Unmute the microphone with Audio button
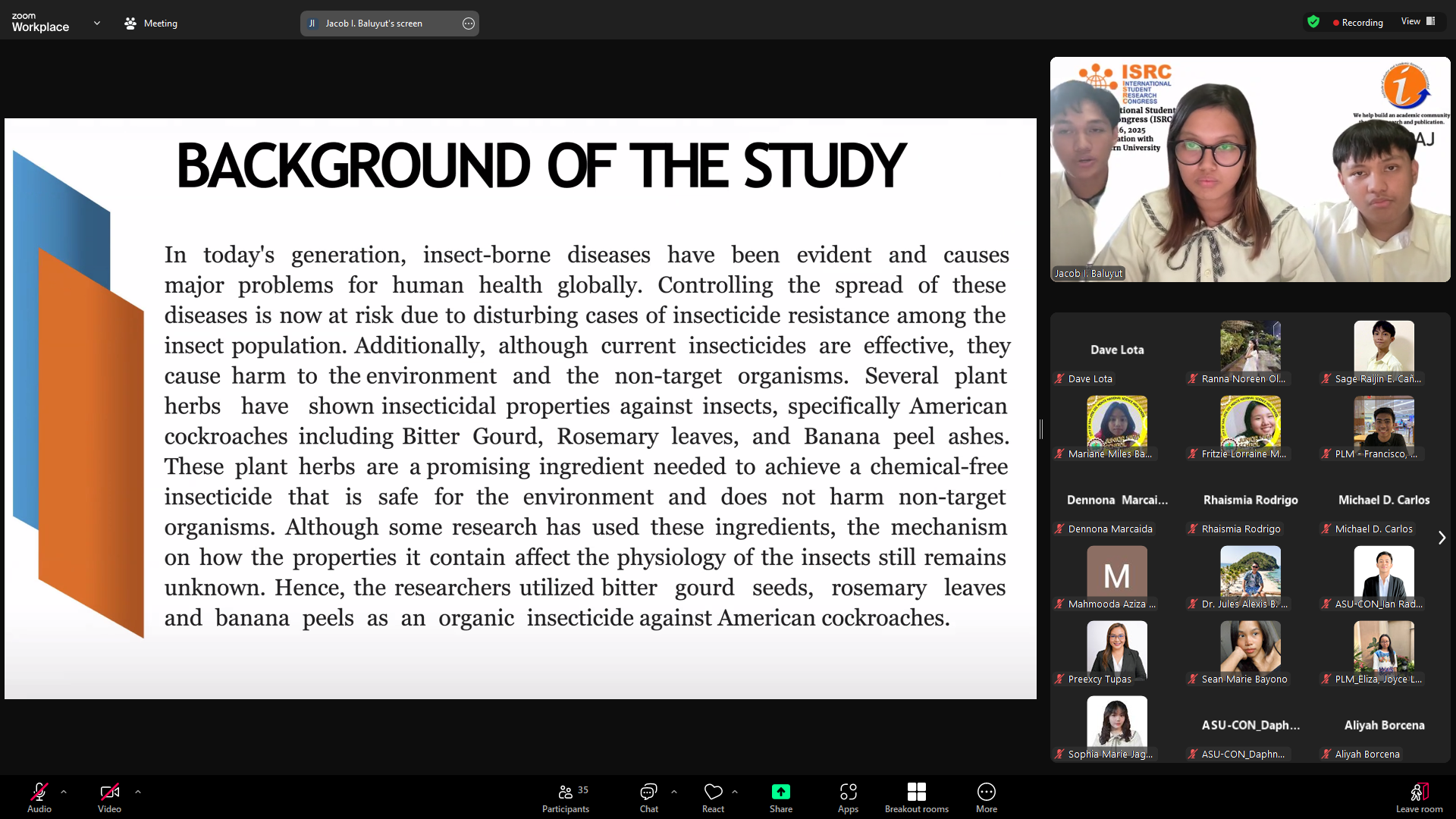The image size is (1456, 819). (39, 798)
